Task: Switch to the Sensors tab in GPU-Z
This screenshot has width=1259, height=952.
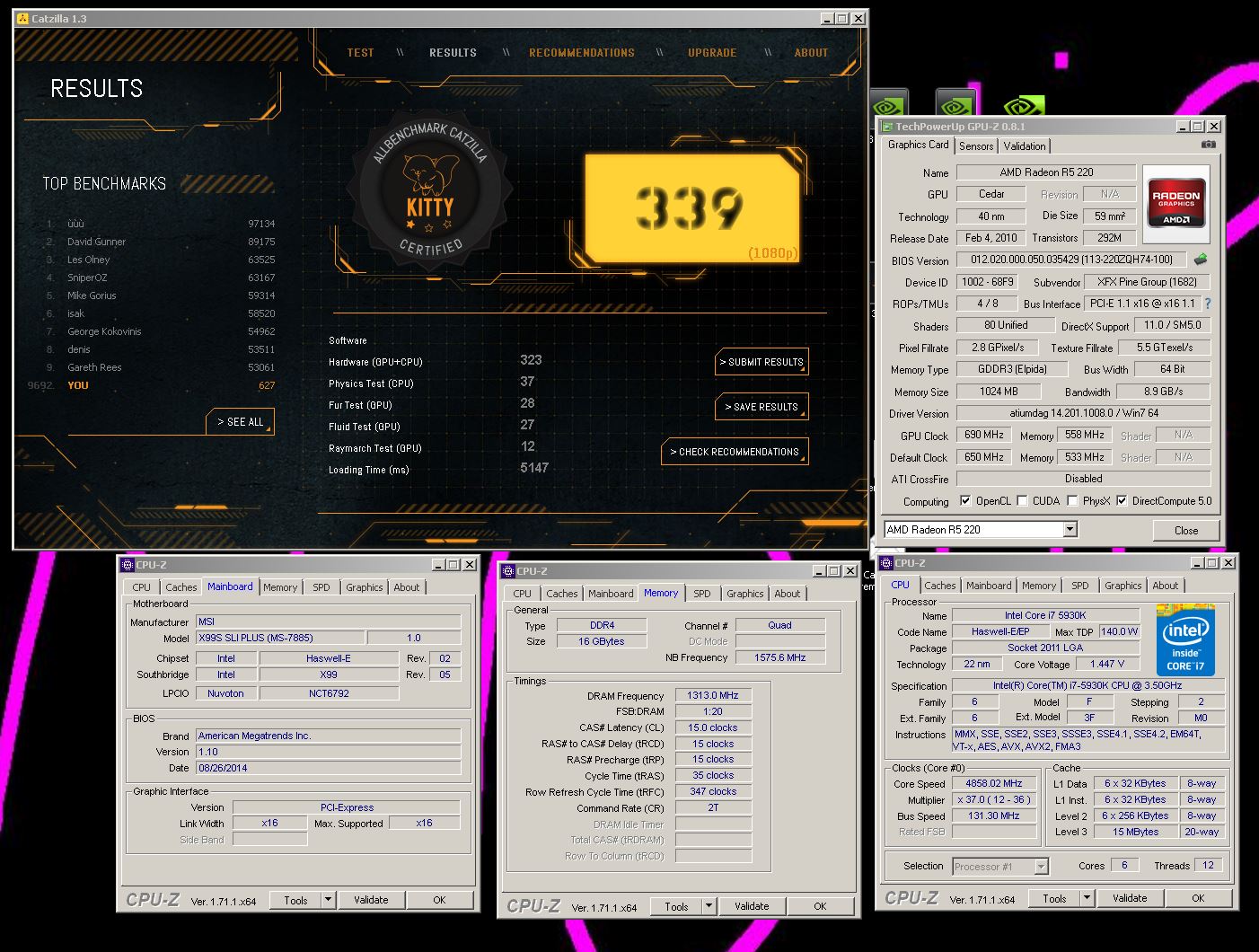Action: [x=976, y=146]
